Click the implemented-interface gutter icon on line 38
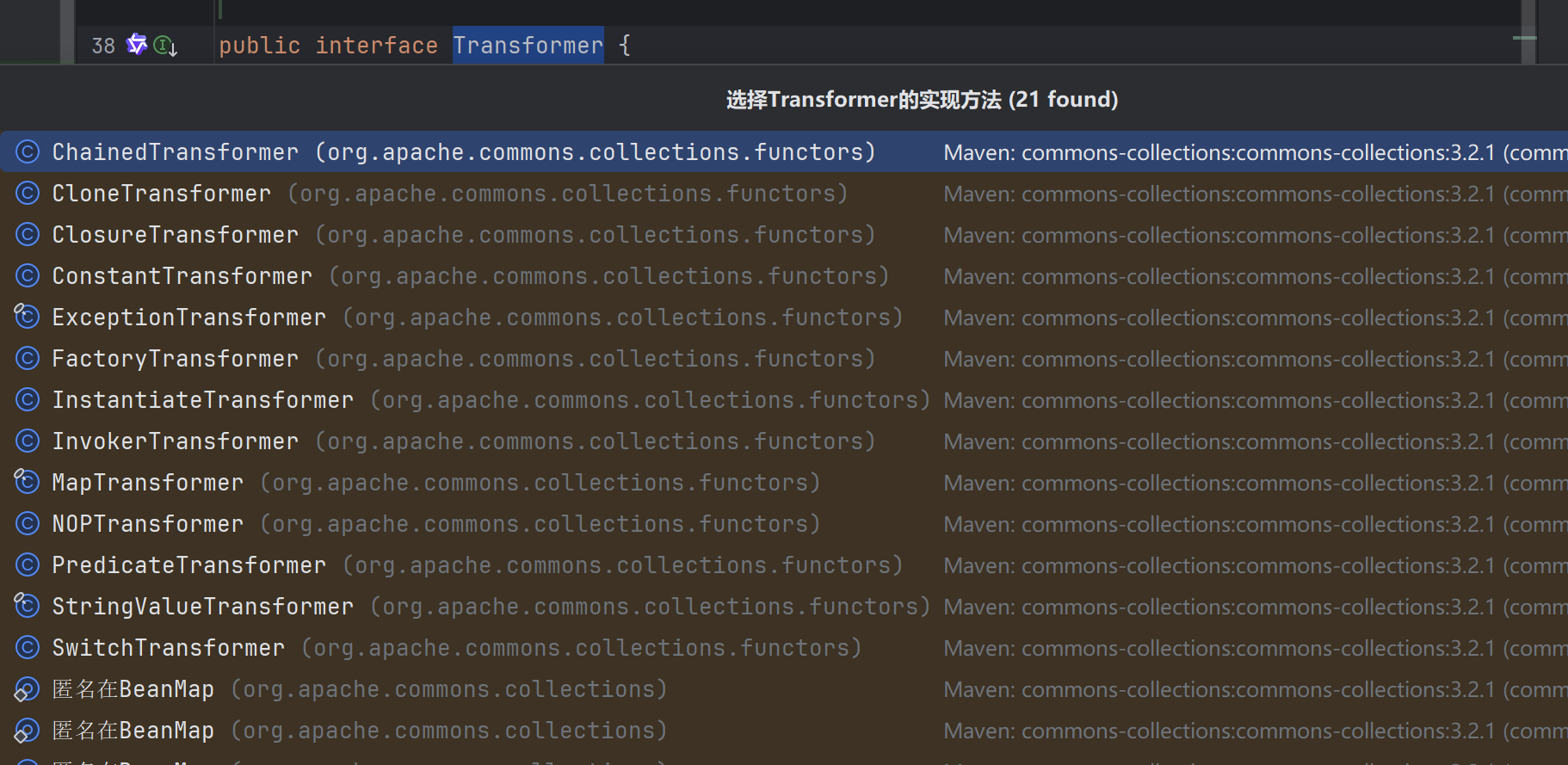 (165, 46)
